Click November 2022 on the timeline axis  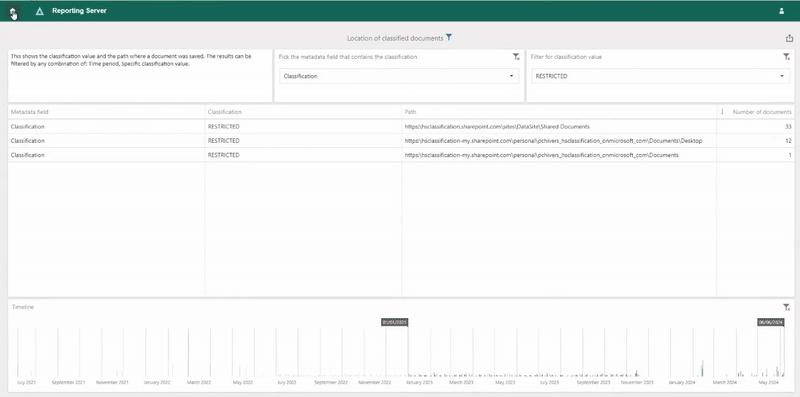tap(374, 382)
